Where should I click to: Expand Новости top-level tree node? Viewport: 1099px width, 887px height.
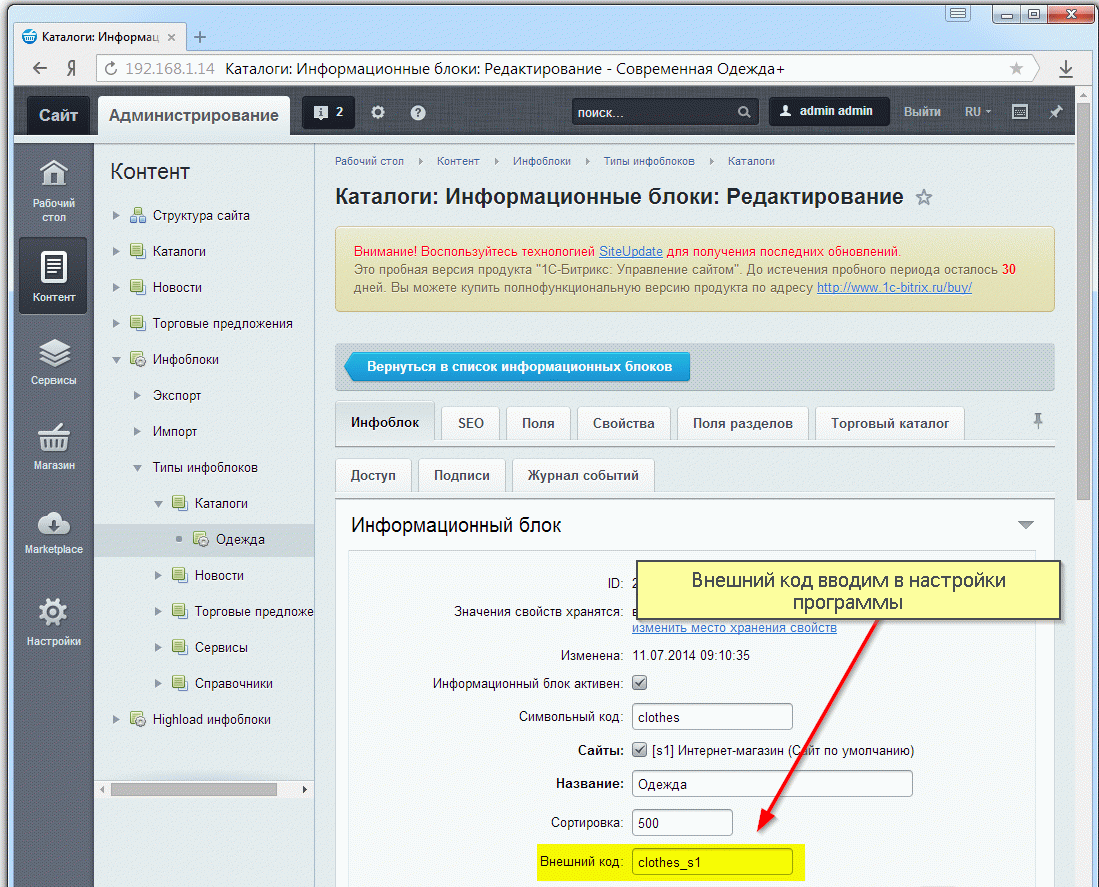point(116,287)
